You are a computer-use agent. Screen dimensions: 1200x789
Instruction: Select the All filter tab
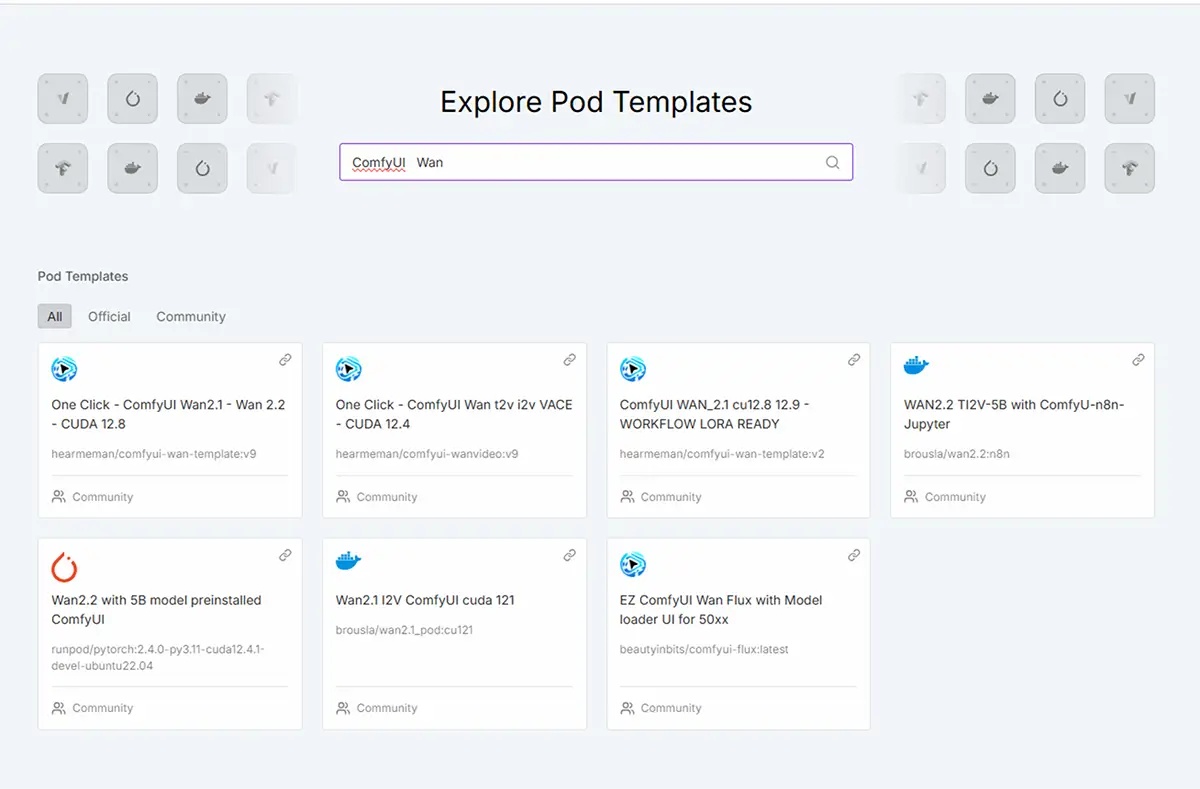point(55,316)
